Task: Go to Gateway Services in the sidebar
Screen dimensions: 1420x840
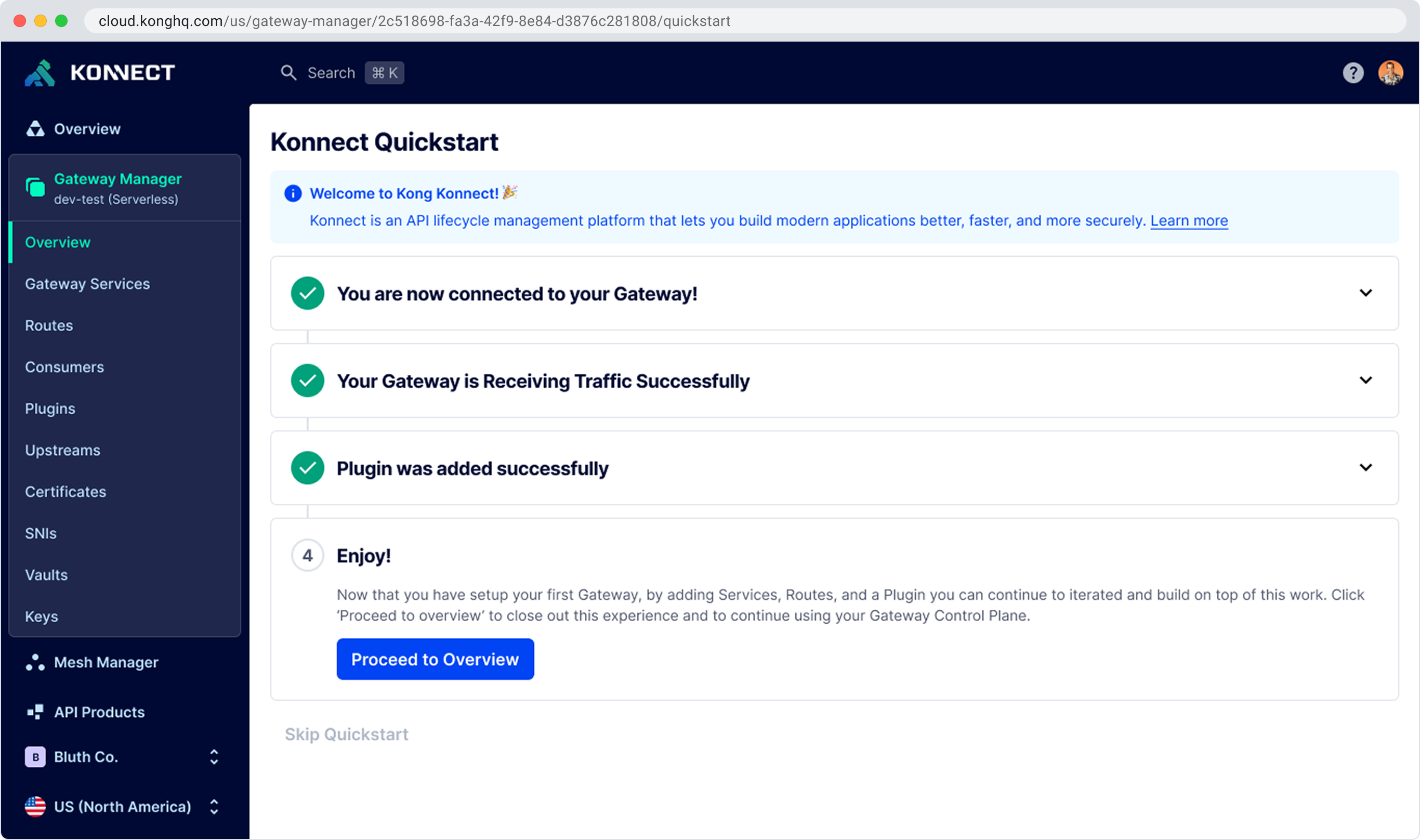Action: click(x=87, y=284)
